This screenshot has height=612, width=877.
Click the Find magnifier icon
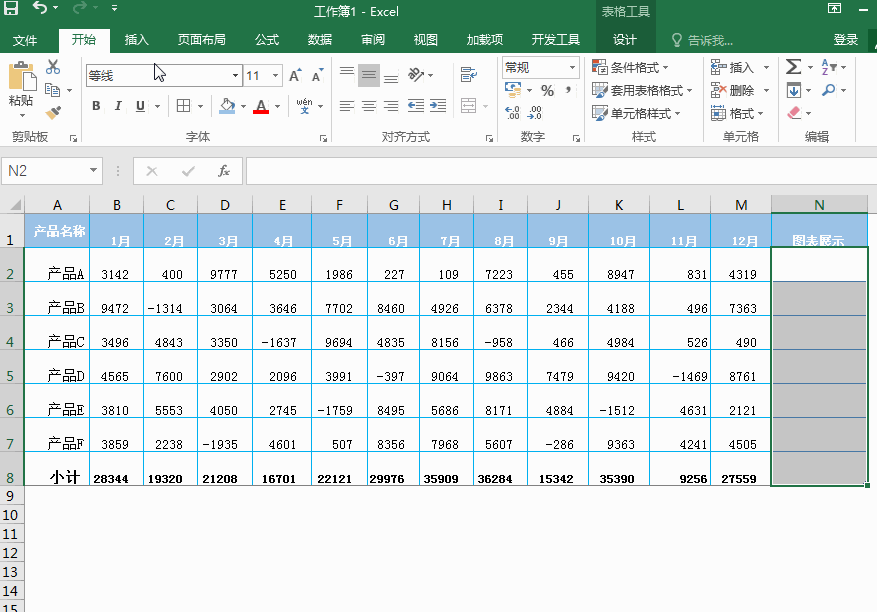click(828, 90)
